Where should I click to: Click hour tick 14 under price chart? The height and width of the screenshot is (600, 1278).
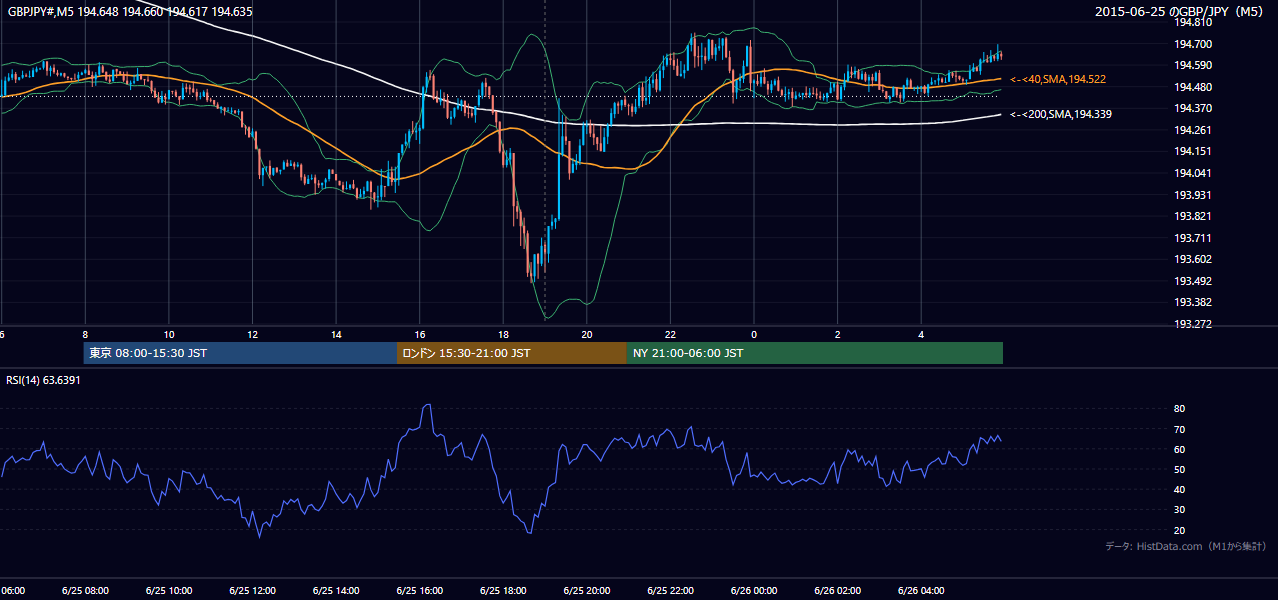pyautogui.click(x=336, y=335)
